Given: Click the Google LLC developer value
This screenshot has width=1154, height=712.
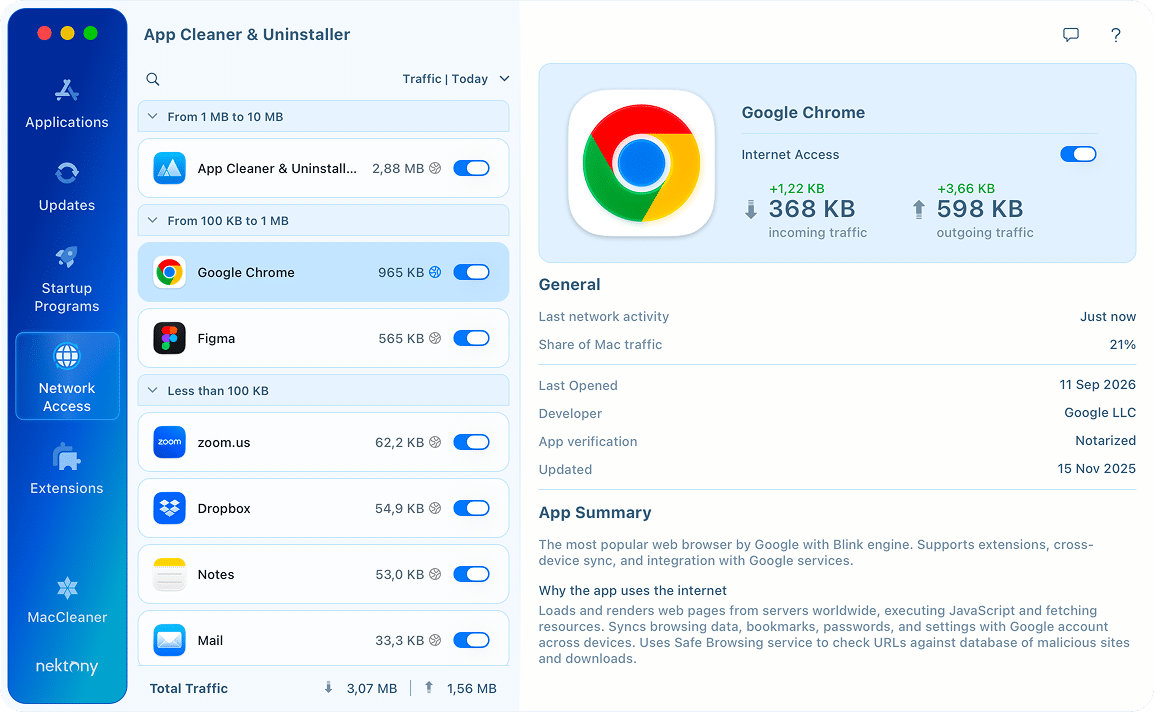Looking at the screenshot, I should (1100, 413).
